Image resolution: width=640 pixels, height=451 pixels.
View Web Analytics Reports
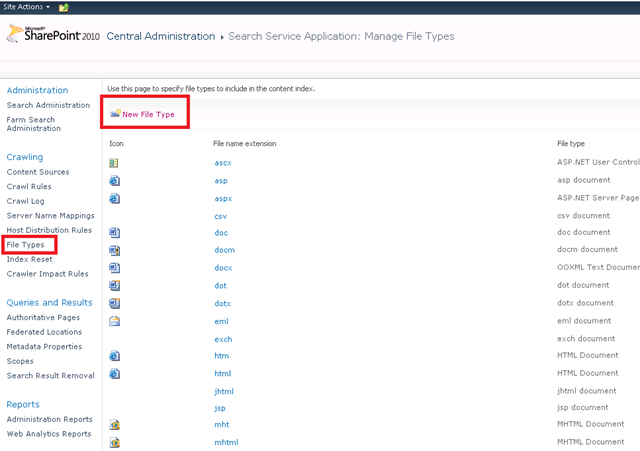[x=49, y=434]
